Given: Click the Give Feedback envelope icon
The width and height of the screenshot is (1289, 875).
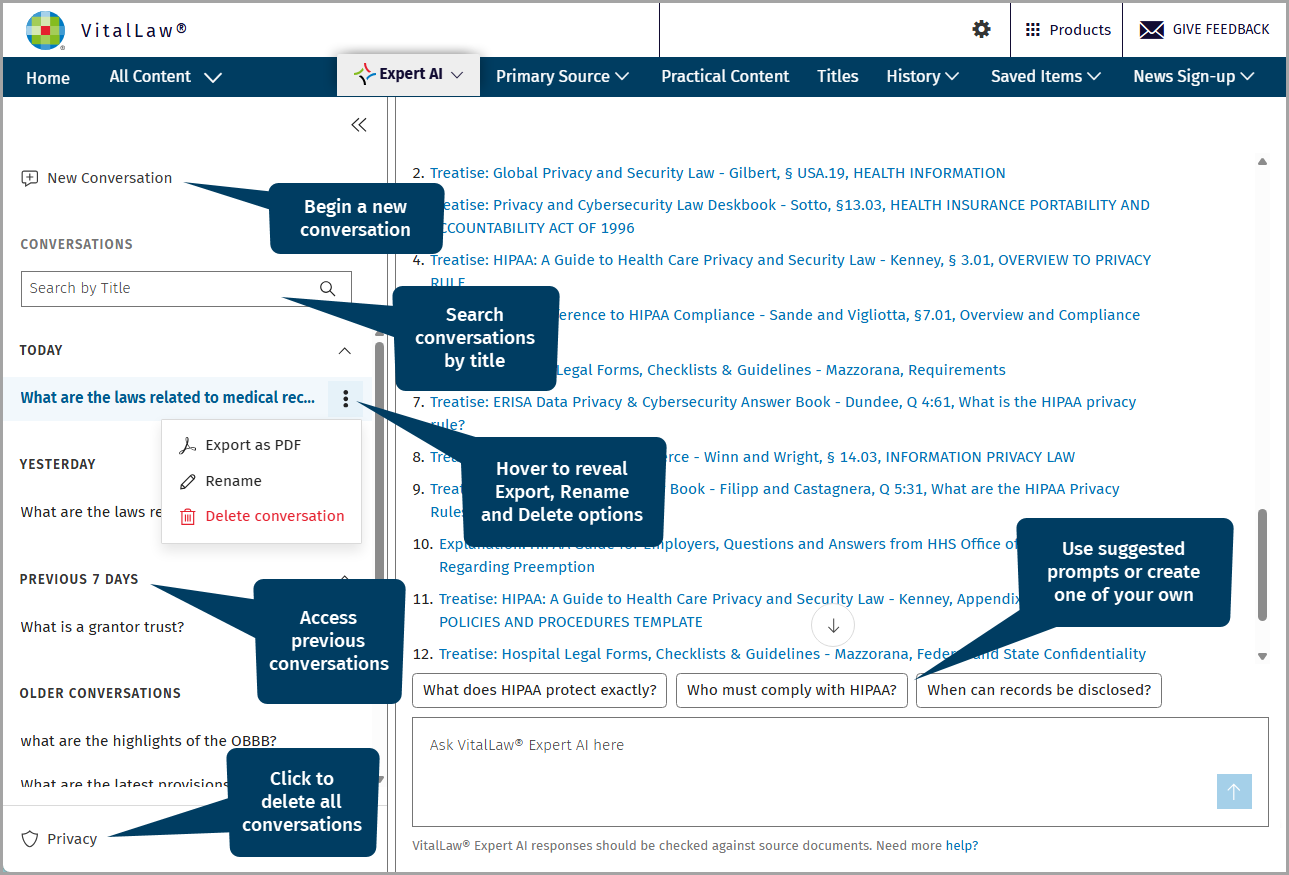Looking at the screenshot, I should (1151, 30).
